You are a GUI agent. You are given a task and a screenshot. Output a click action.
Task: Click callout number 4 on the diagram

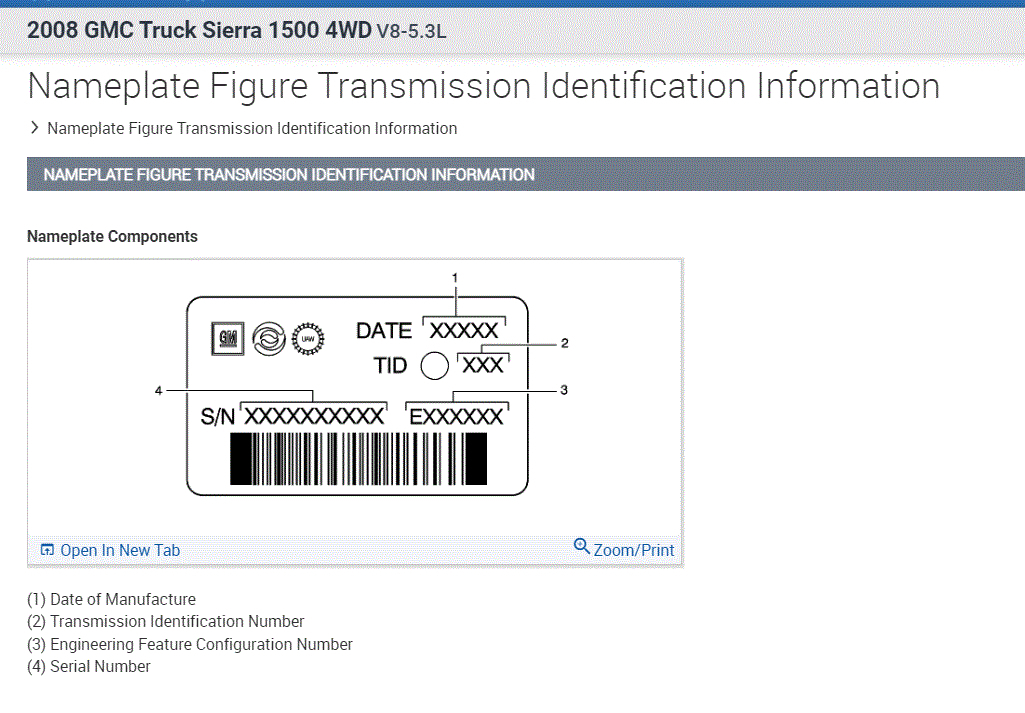[x=158, y=390]
